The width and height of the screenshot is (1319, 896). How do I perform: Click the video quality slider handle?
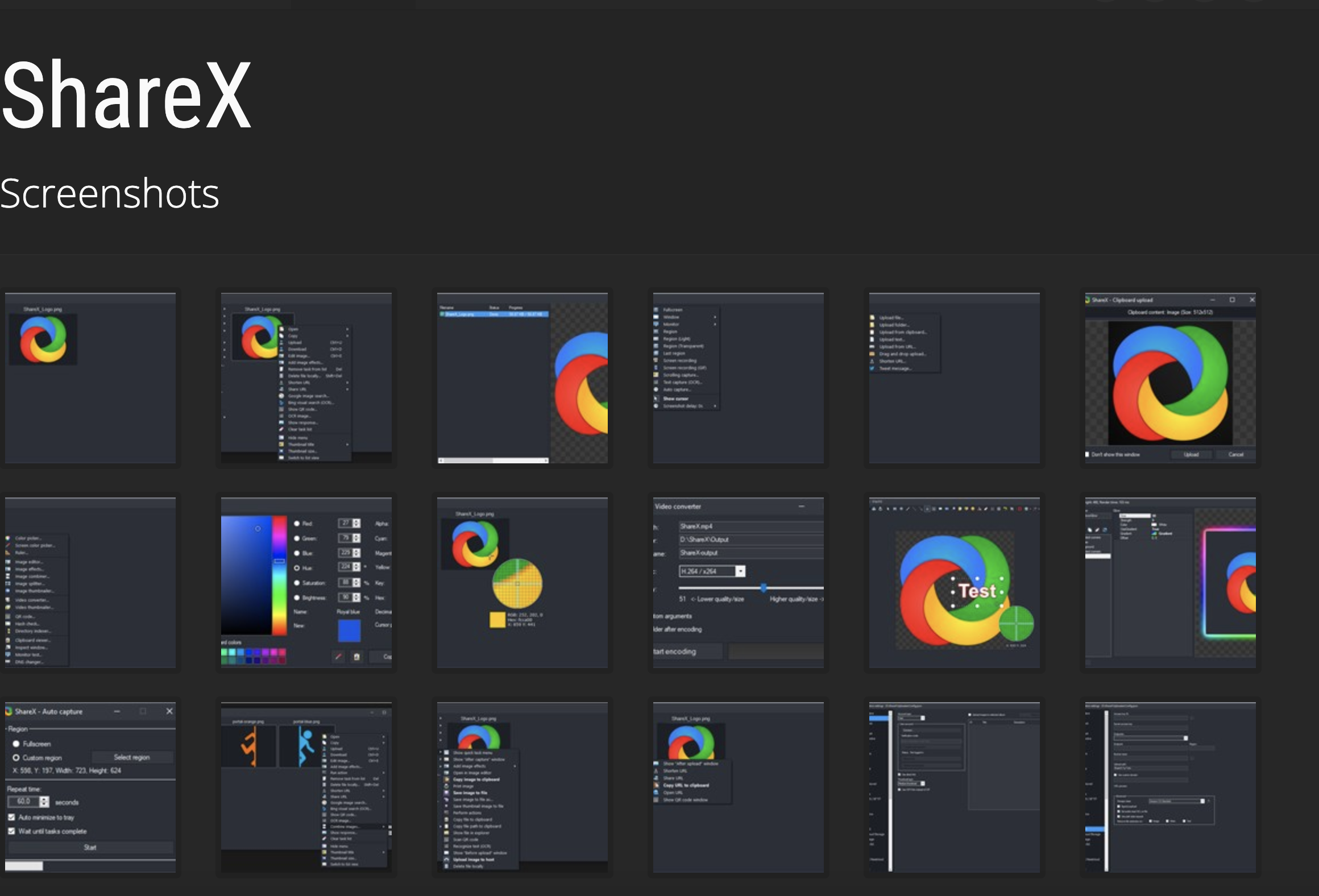[x=764, y=587]
